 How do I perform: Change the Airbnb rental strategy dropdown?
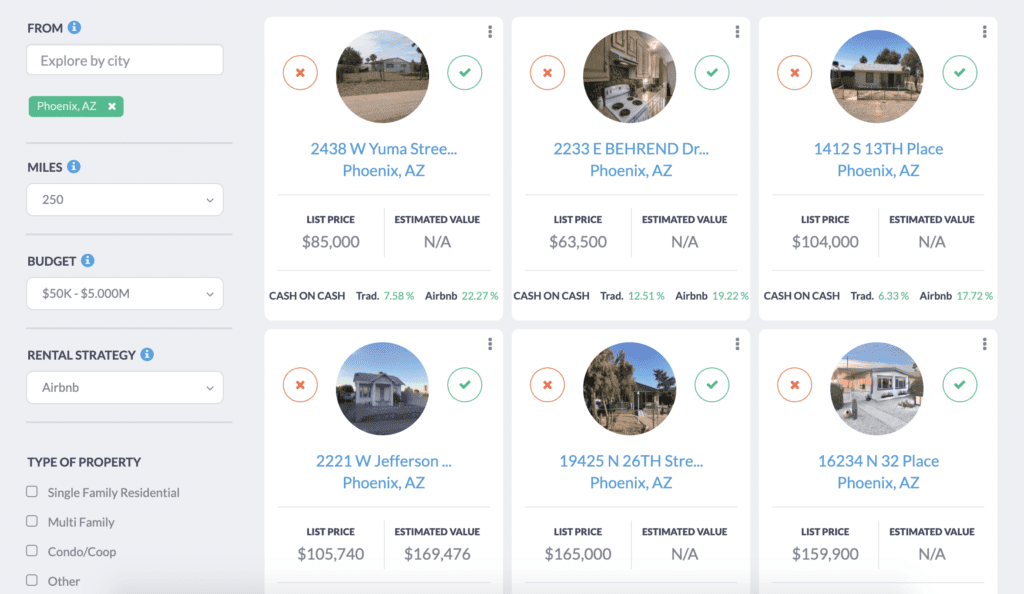point(124,387)
